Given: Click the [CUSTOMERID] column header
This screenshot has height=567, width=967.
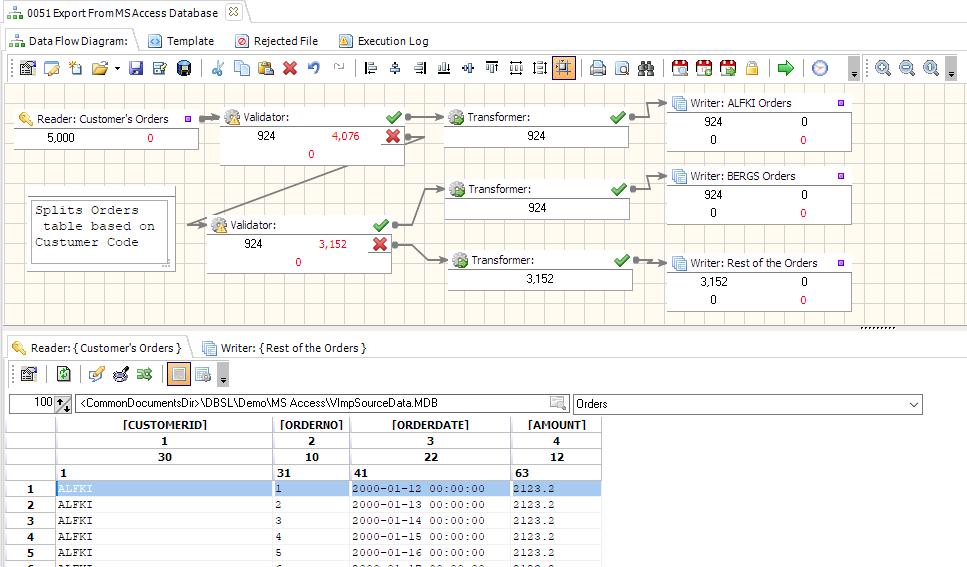Looking at the screenshot, I should pos(165,424).
